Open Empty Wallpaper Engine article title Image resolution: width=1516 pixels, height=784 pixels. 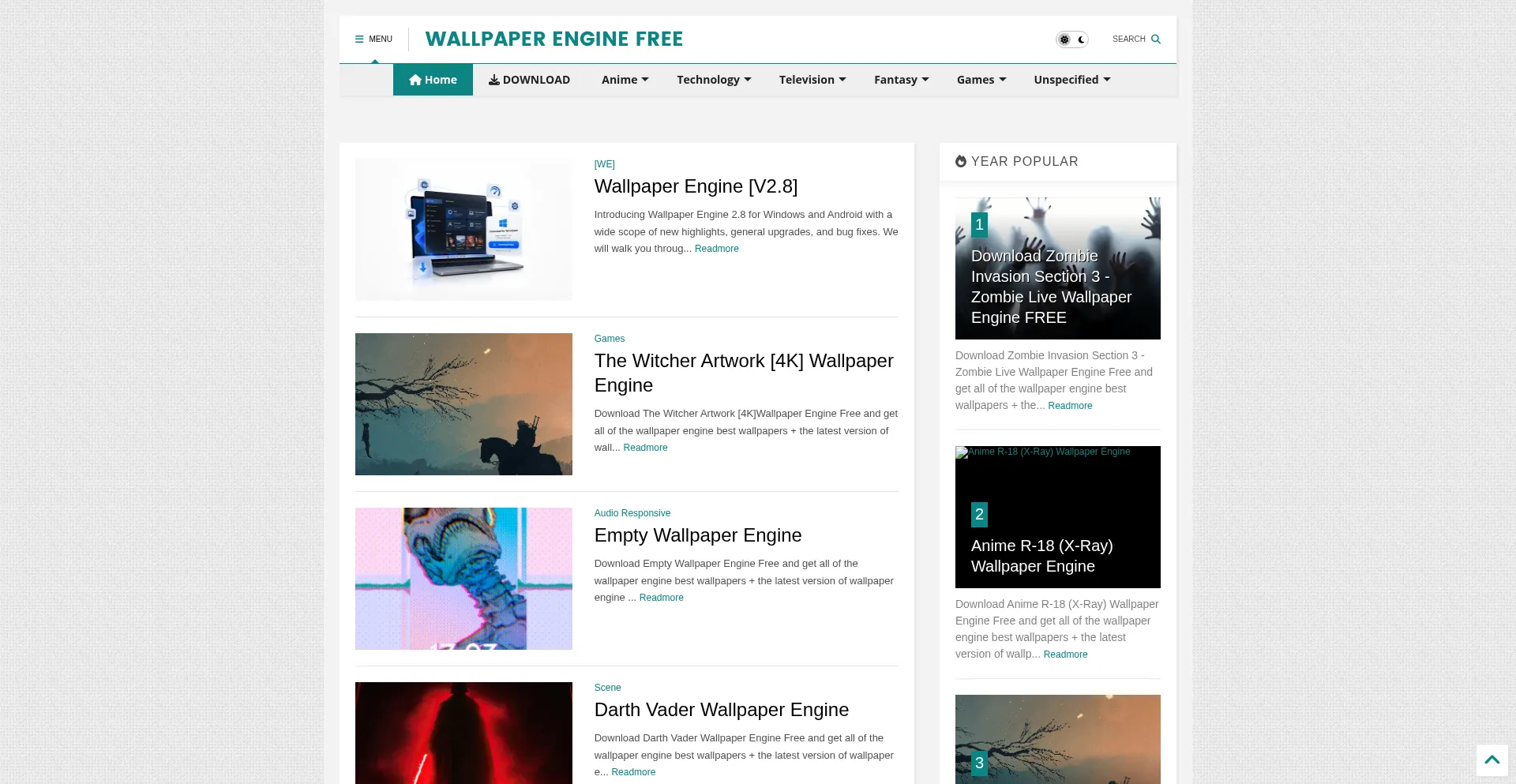click(x=697, y=535)
